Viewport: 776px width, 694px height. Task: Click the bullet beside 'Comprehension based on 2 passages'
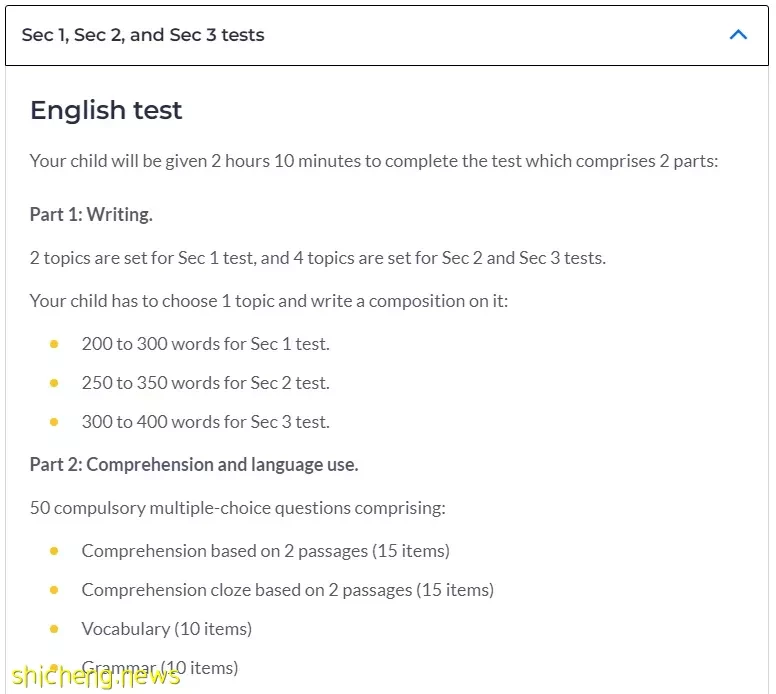pyautogui.click(x=54, y=551)
